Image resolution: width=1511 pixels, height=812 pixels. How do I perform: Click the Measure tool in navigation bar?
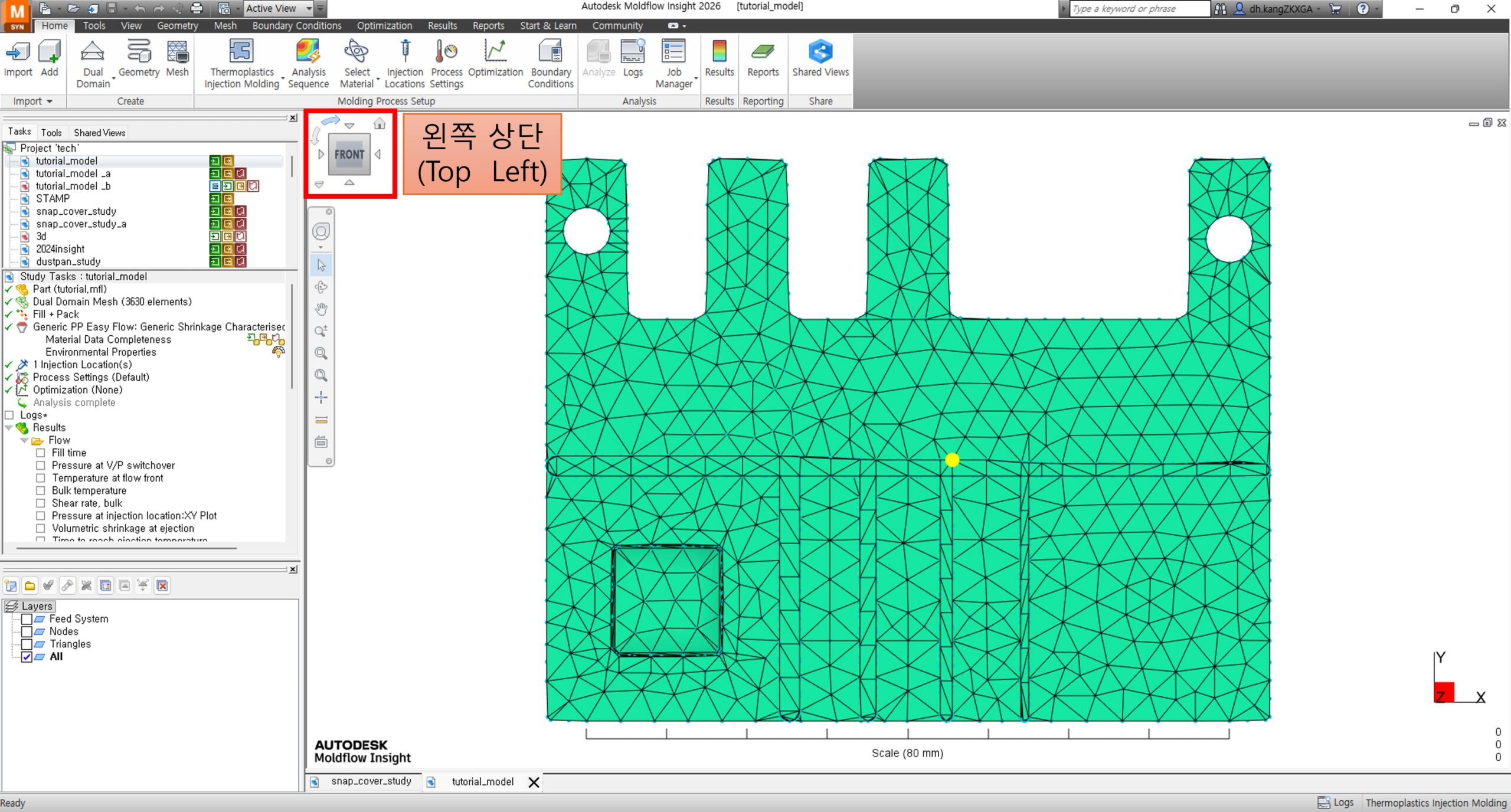(x=321, y=420)
